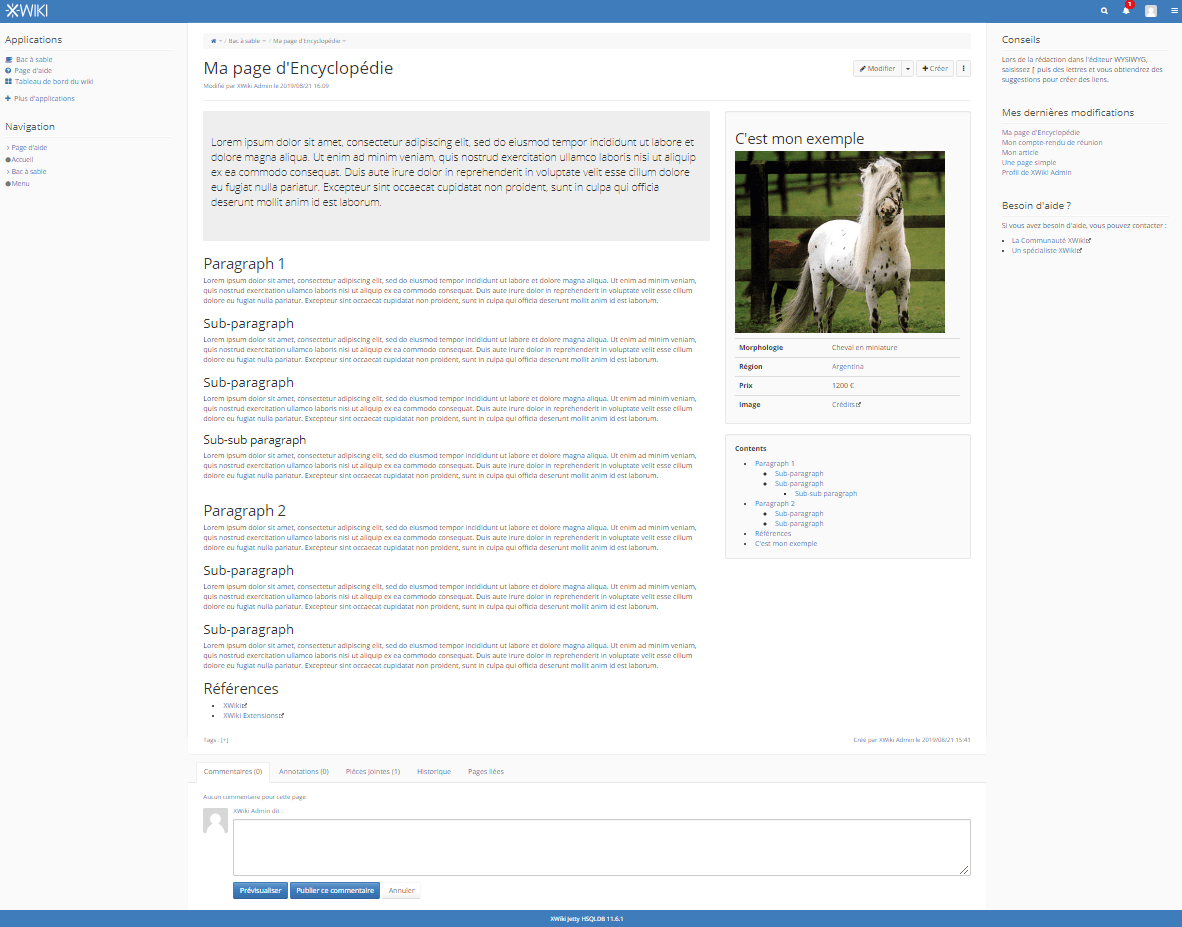
Task: Expand the Bac à sable breadcrumb caret
Action: click(x=264, y=41)
